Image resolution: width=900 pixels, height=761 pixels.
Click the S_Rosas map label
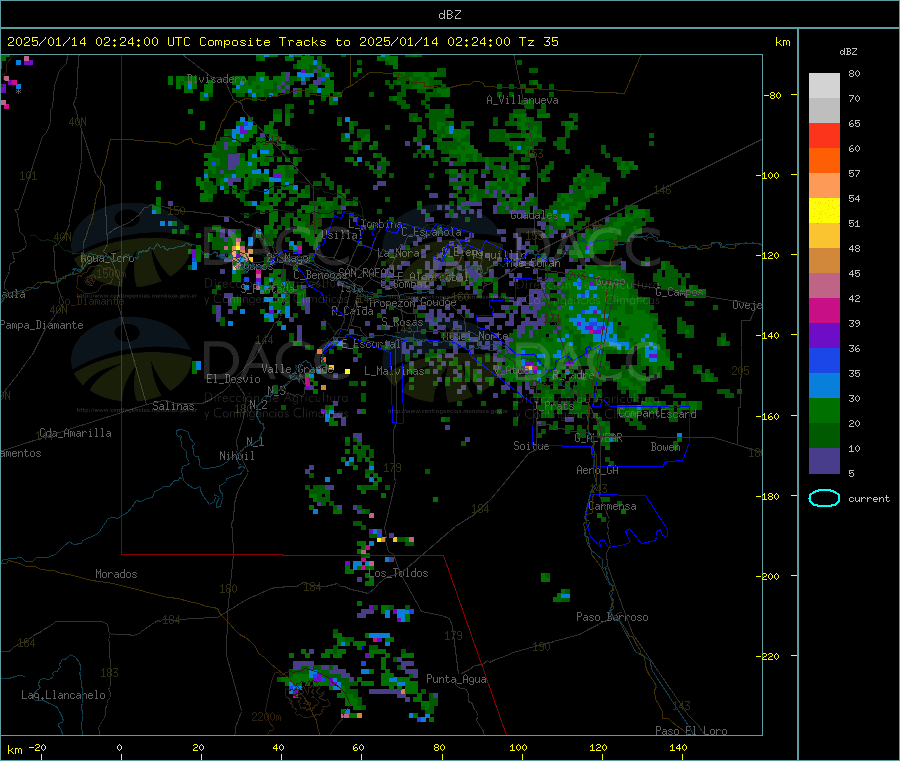click(402, 323)
